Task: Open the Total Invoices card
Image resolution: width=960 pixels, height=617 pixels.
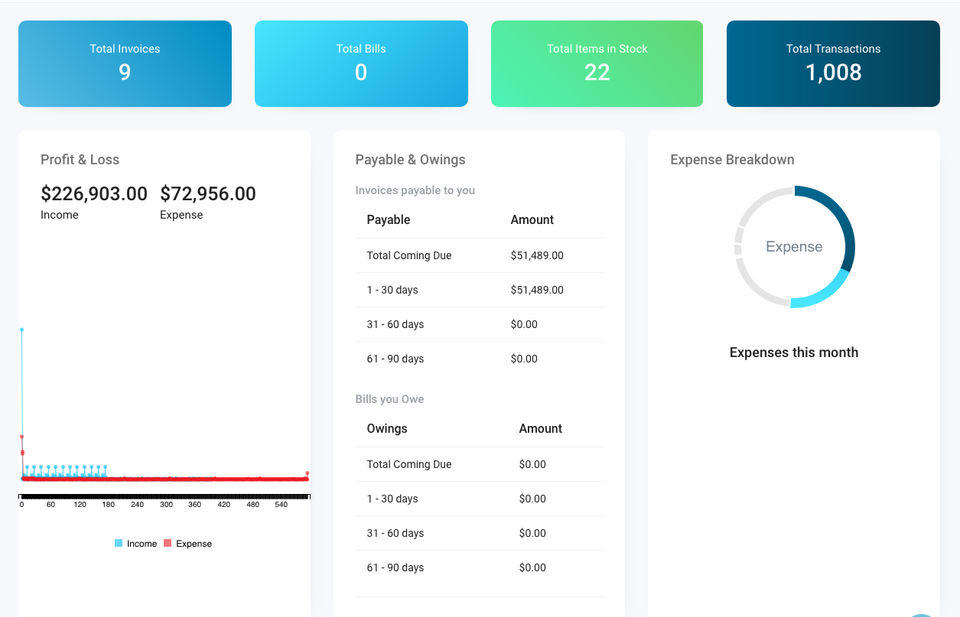Action: click(125, 64)
